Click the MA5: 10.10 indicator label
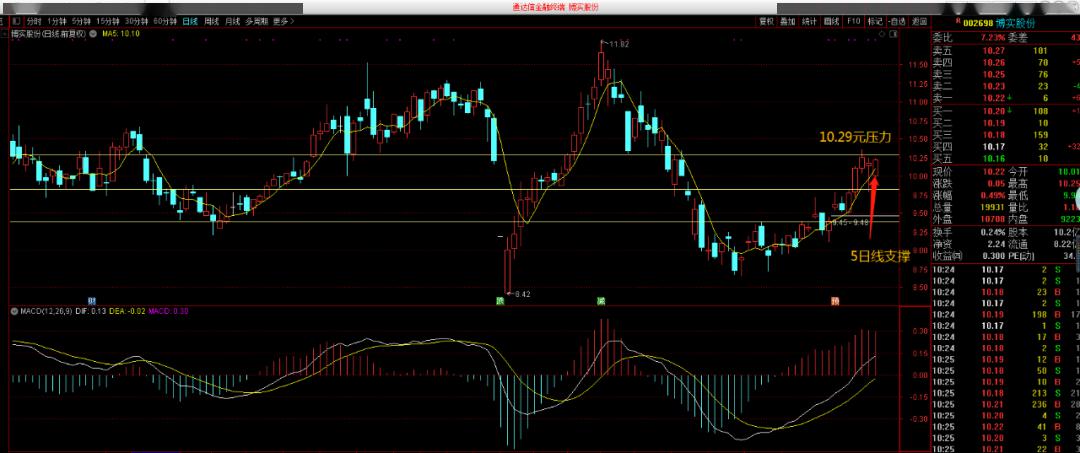Image resolution: width=1080 pixels, height=453 pixels. pos(121,33)
